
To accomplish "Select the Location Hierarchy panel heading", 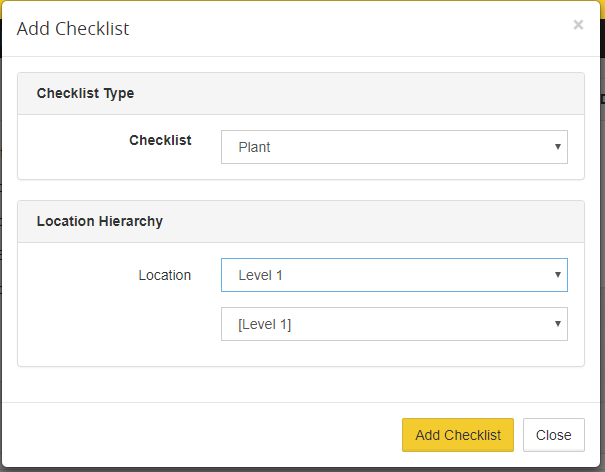I will (x=99, y=221).
